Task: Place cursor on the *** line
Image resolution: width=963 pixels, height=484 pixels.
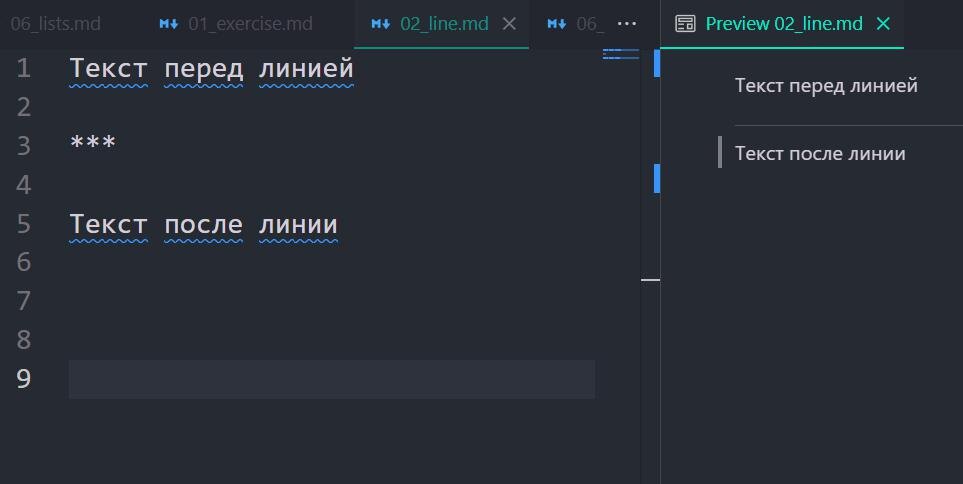Action: tap(93, 144)
